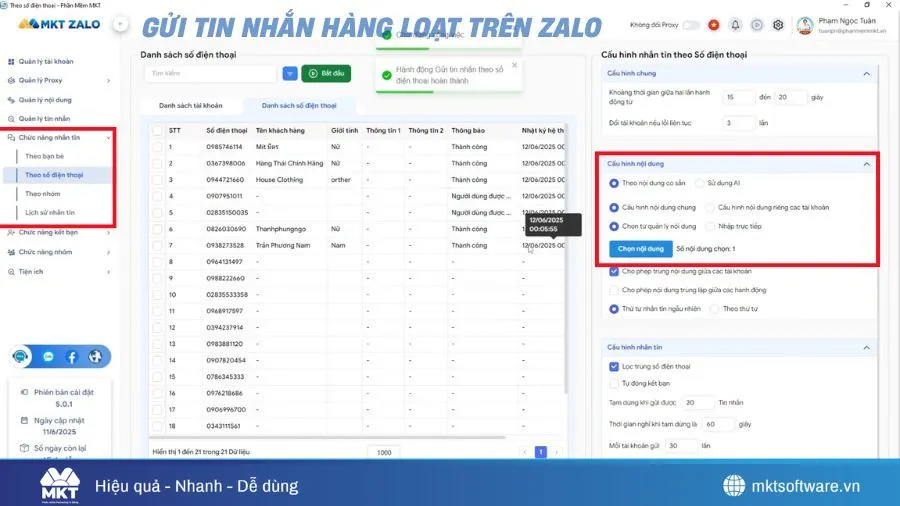Click the Số điện thoại column header

227,131
